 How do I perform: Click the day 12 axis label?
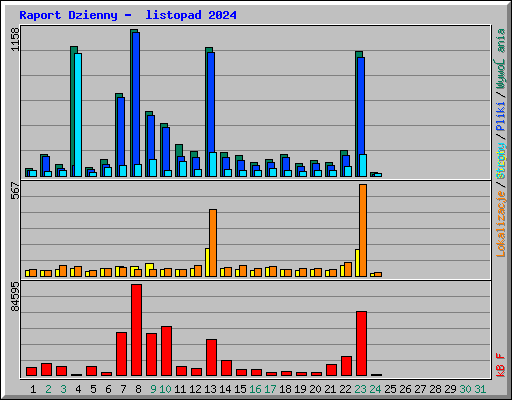click(x=195, y=389)
